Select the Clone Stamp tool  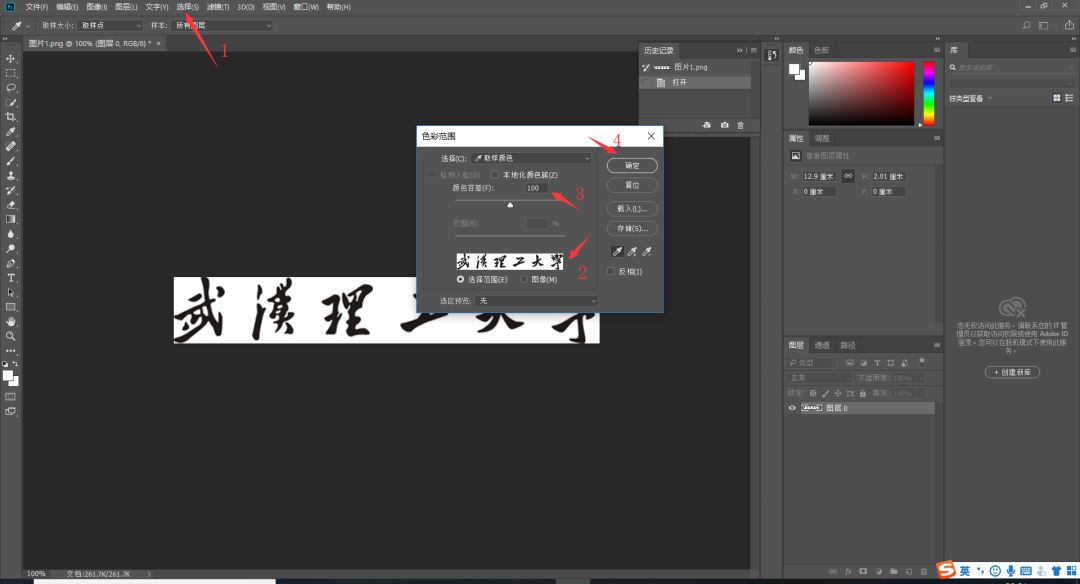point(10,176)
